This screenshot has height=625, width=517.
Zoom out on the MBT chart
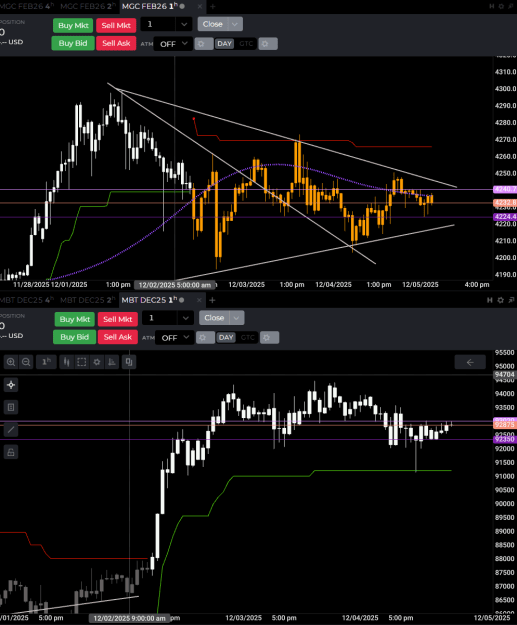click(x=26, y=362)
